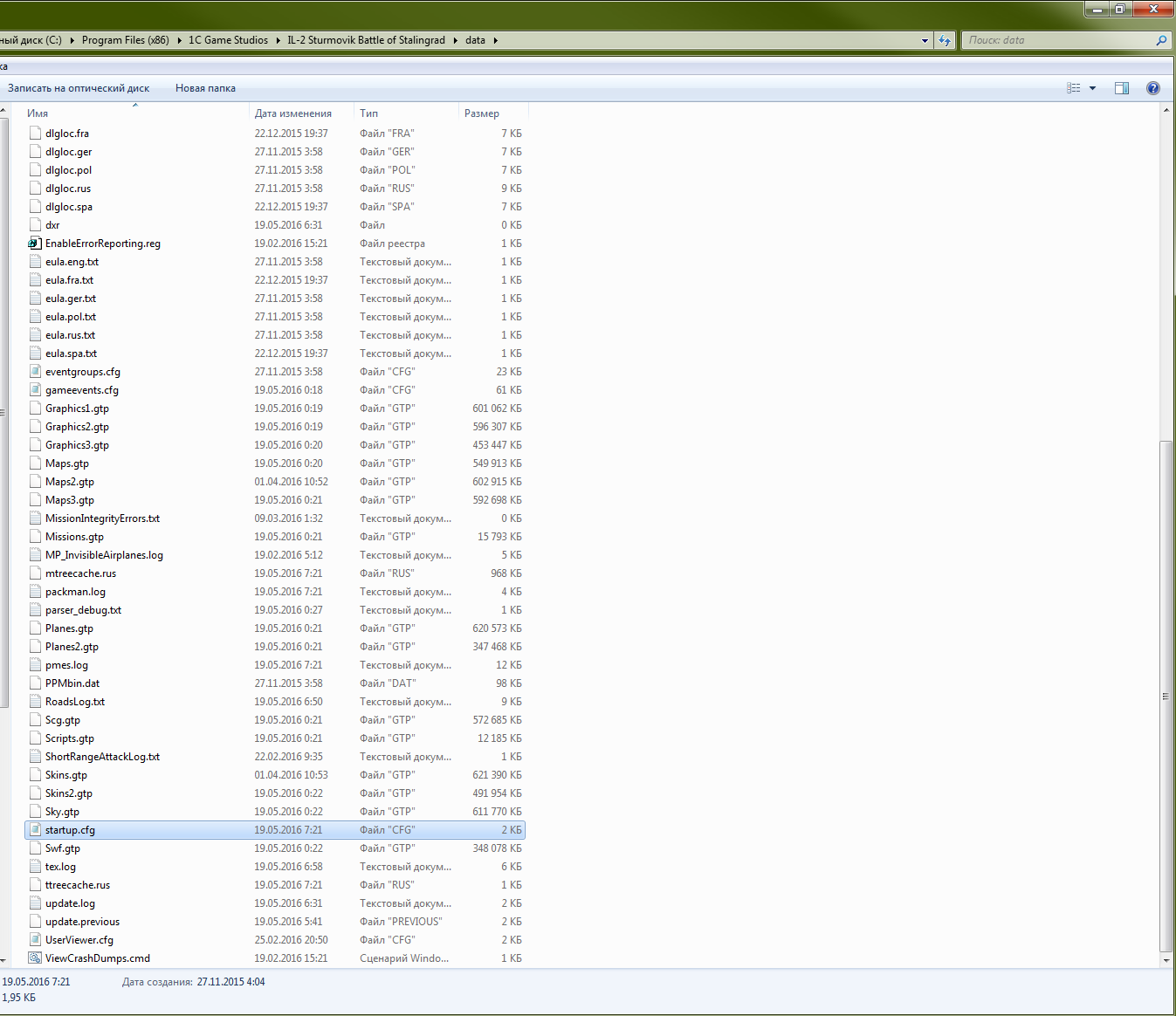This screenshot has width=1176, height=1016.
Task: Select the ttreecache.rus file name
Action: (78, 885)
